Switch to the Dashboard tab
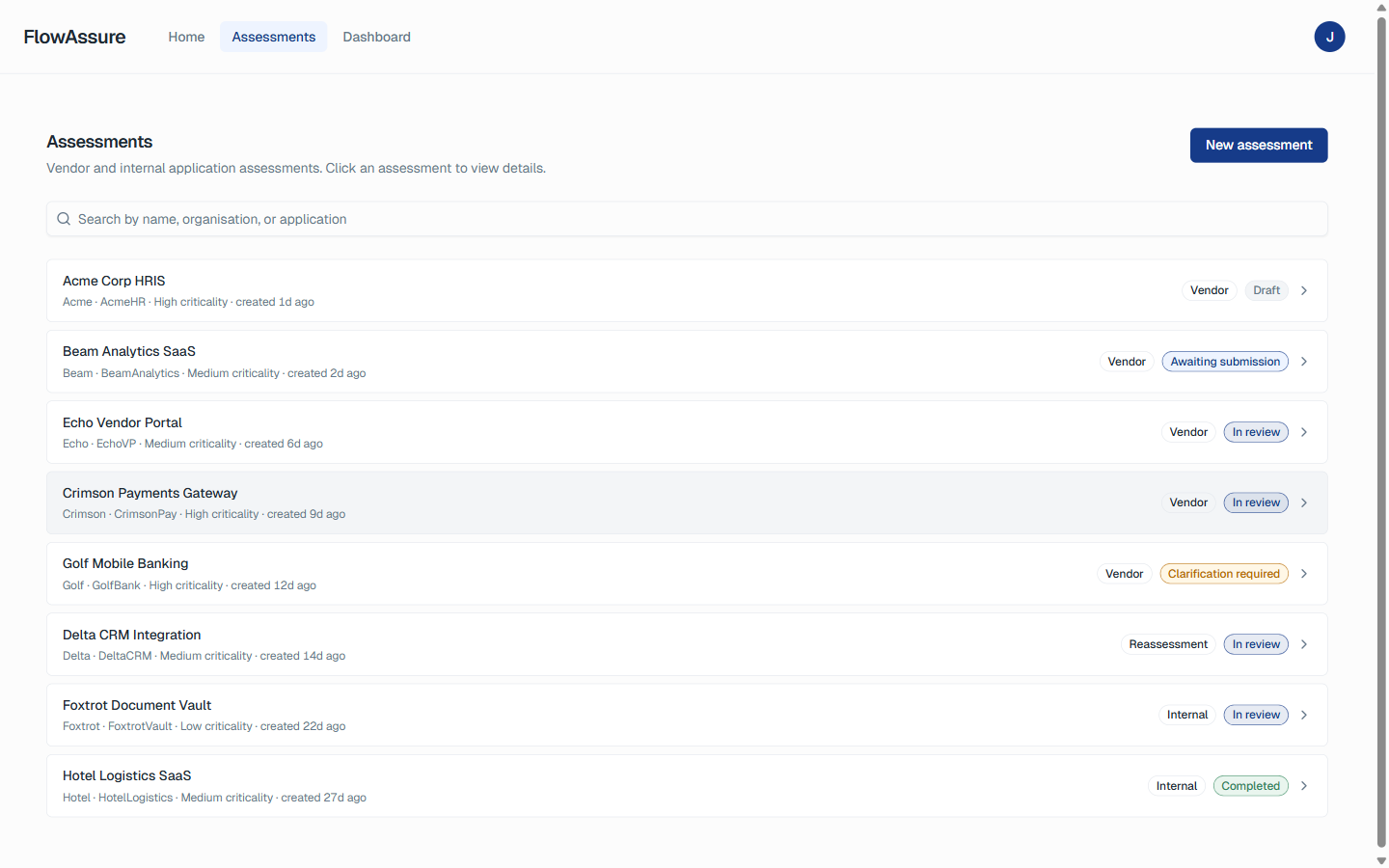This screenshot has height=868, width=1389. 376,37
